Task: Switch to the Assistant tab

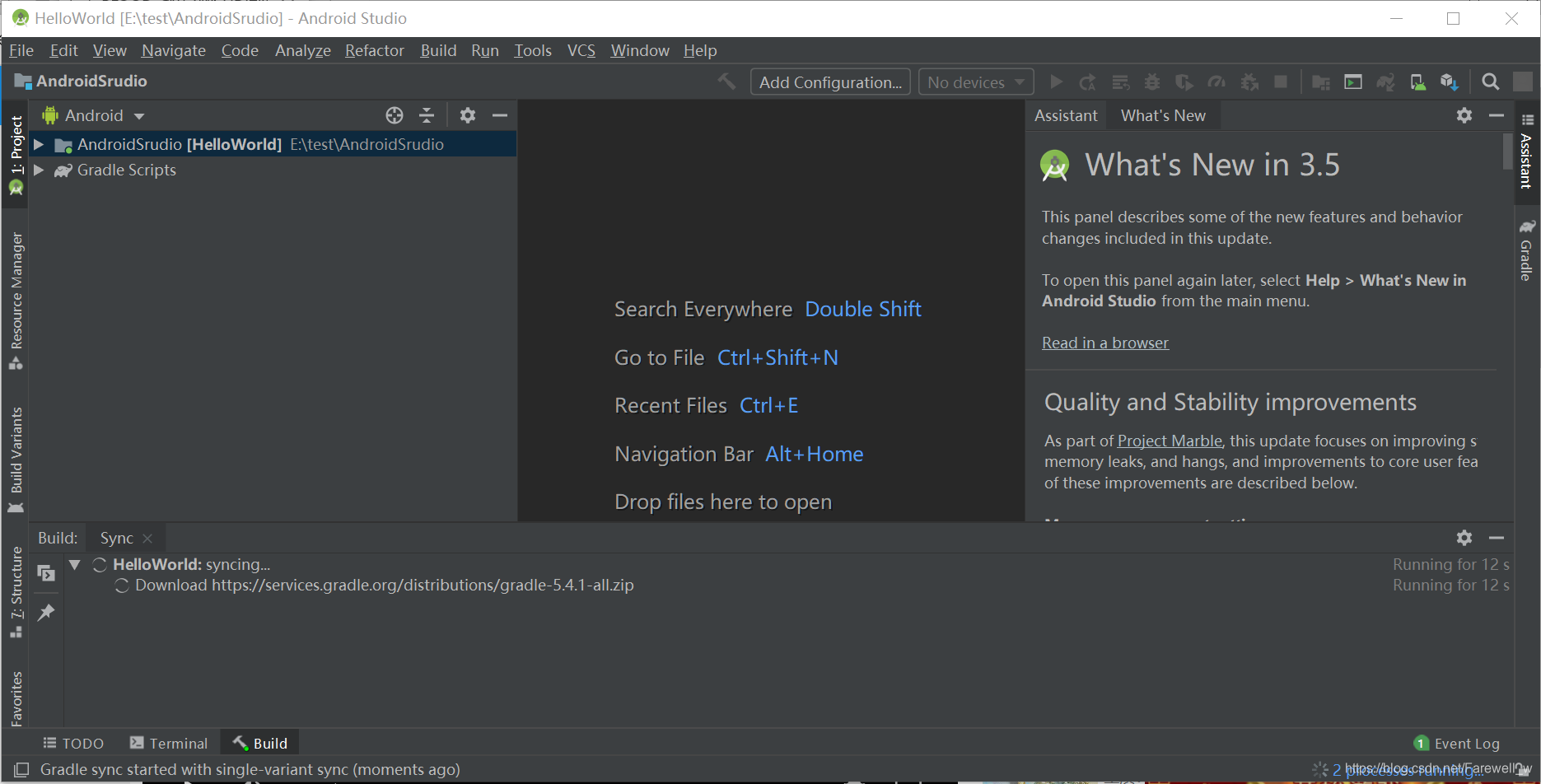Action: tap(1066, 115)
